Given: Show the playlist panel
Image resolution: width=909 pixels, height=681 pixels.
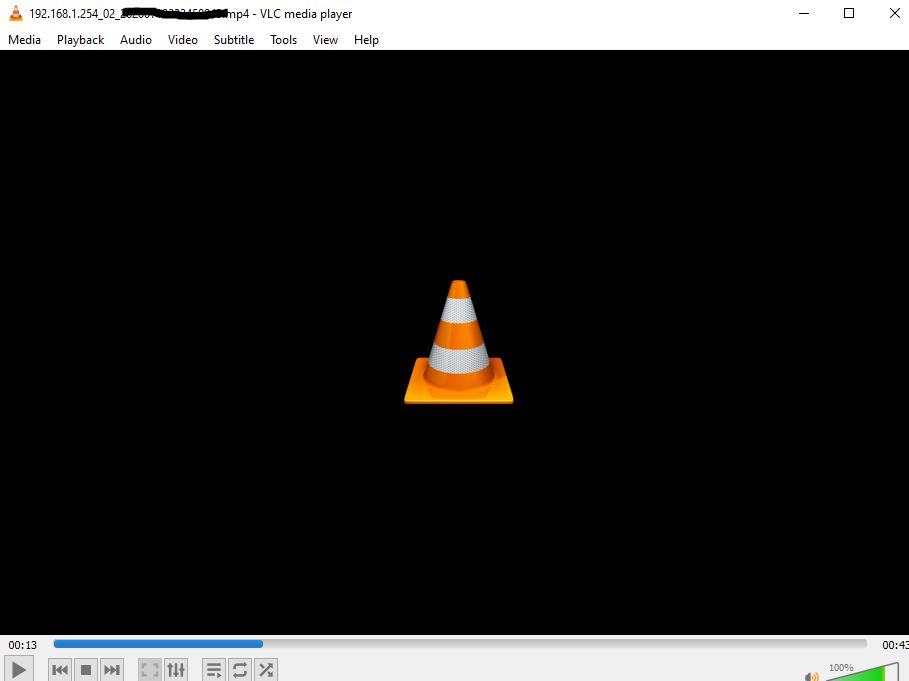Looking at the screenshot, I should [214, 670].
